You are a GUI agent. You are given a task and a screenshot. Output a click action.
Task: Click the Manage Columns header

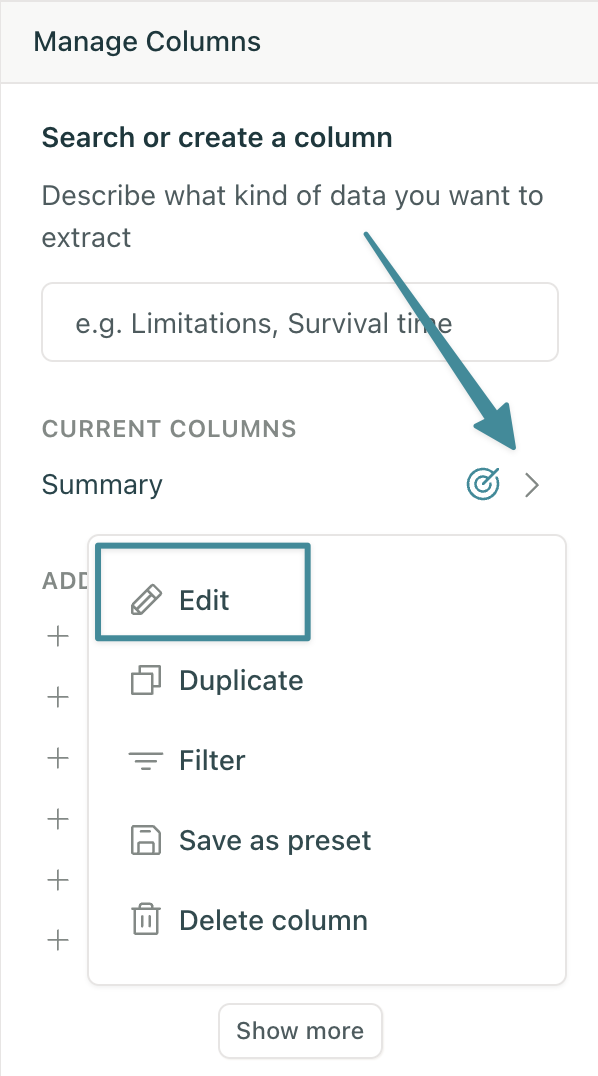click(147, 41)
